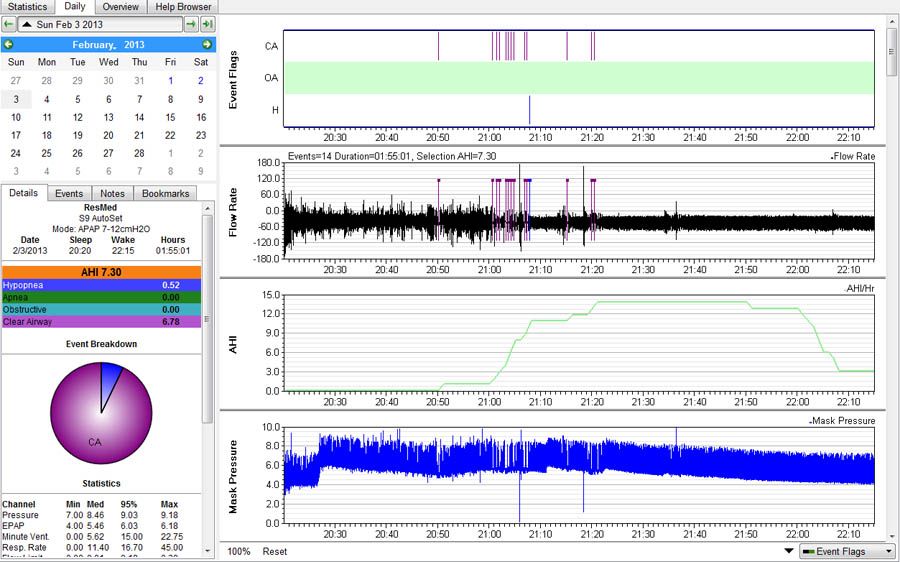Click the orange AHI 7.30 bar

(102, 272)
